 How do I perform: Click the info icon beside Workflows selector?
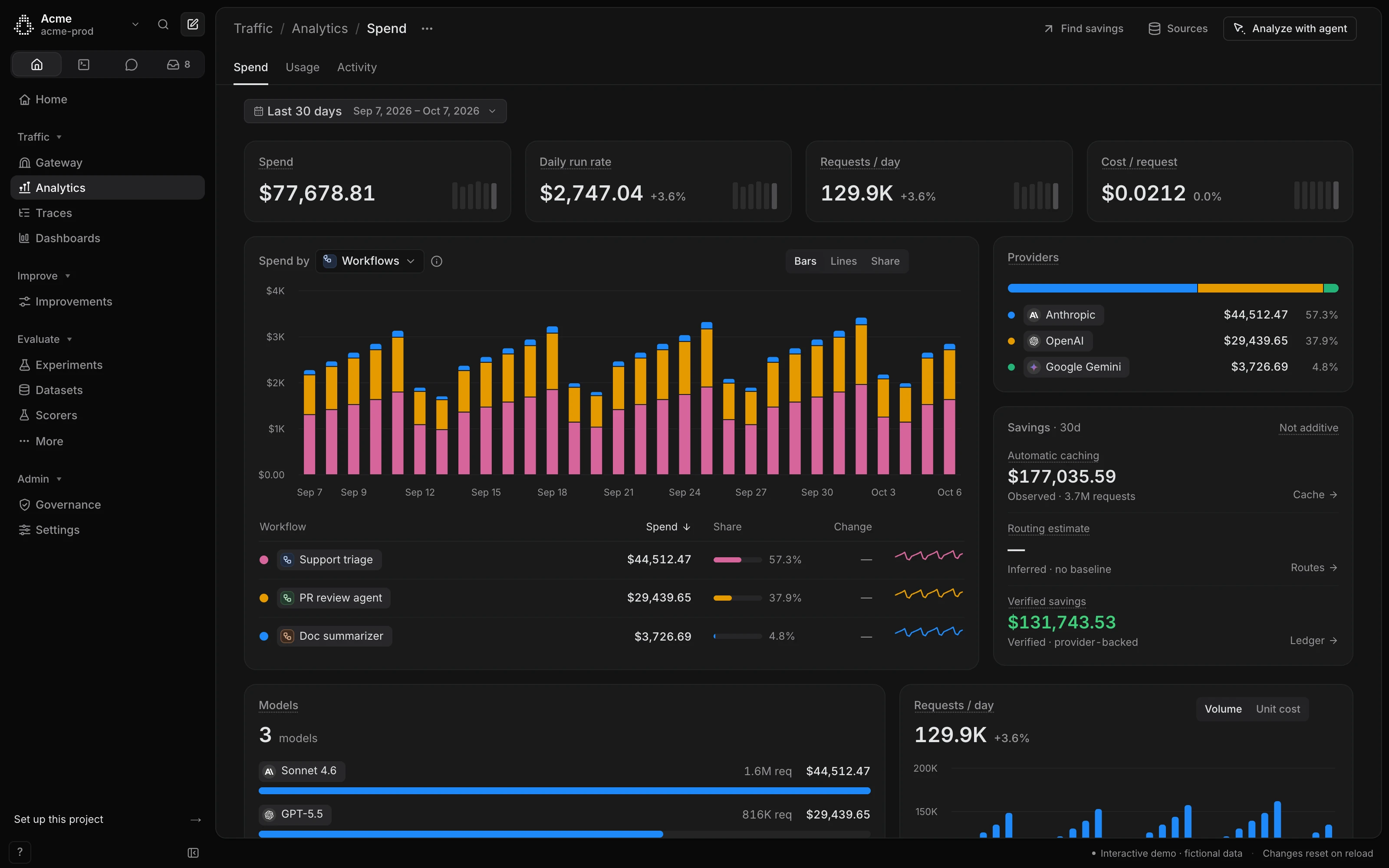tap(437, 261)
